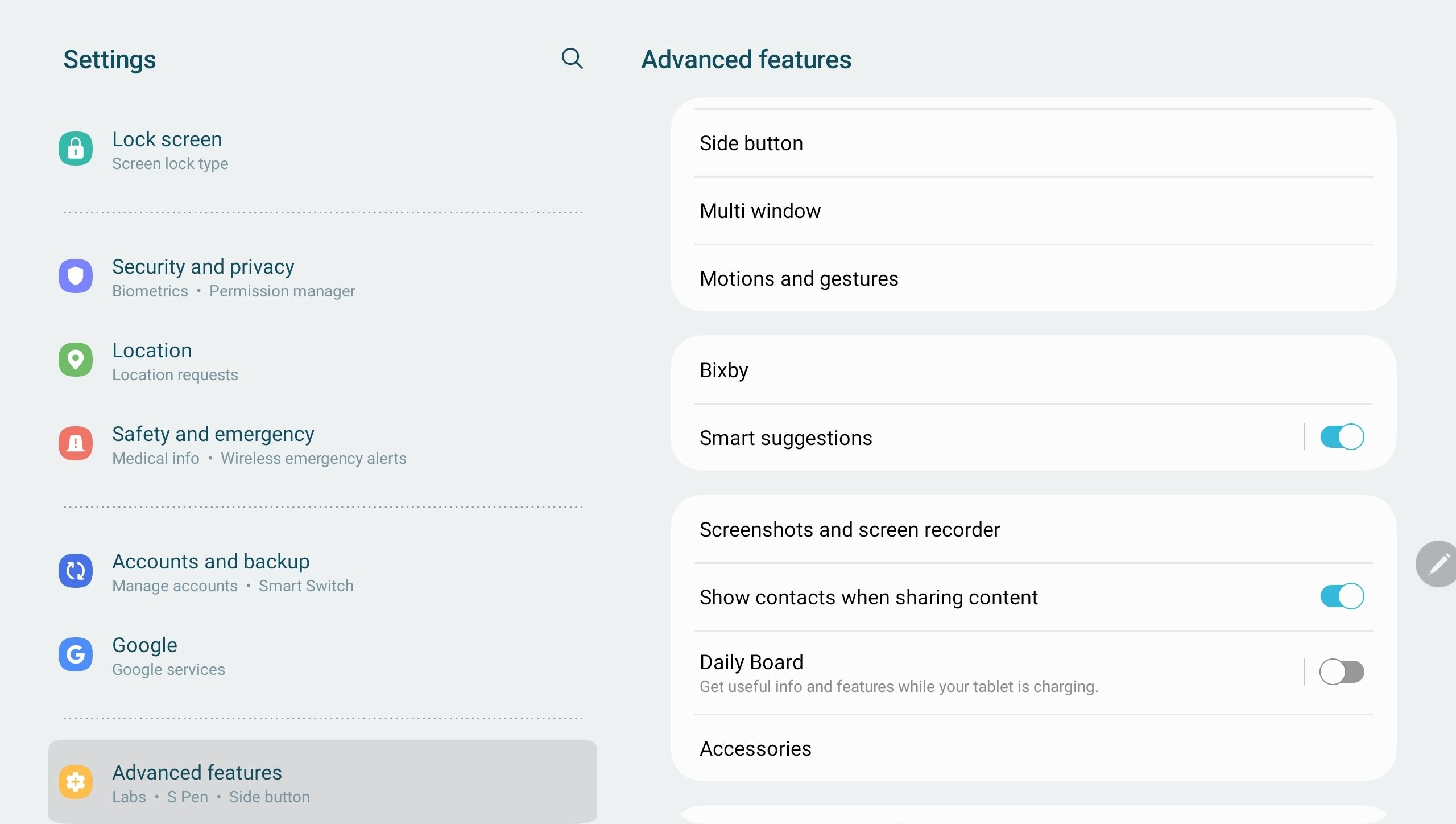Tap the red Safety and emergency icon

click(x=76, y=444)
